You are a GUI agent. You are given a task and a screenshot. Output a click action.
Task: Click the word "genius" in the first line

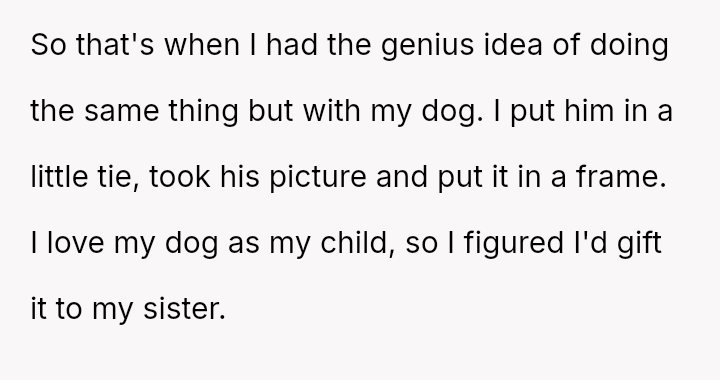(x=428, y=46)
